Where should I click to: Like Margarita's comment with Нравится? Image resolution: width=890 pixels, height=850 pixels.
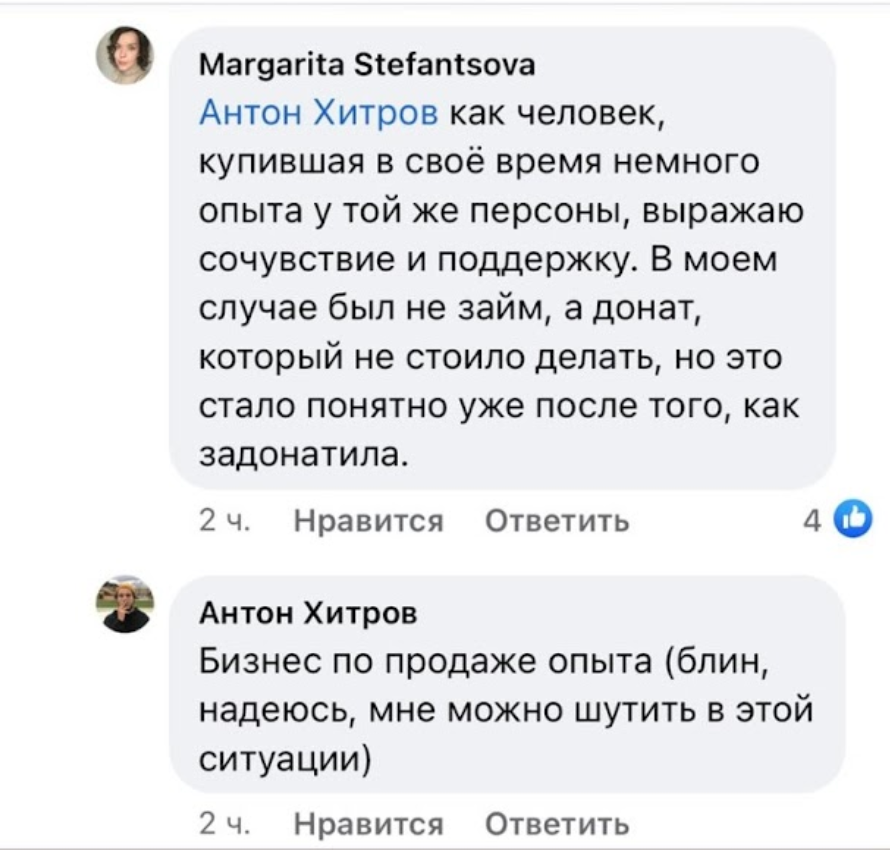(x=368, y=520)
